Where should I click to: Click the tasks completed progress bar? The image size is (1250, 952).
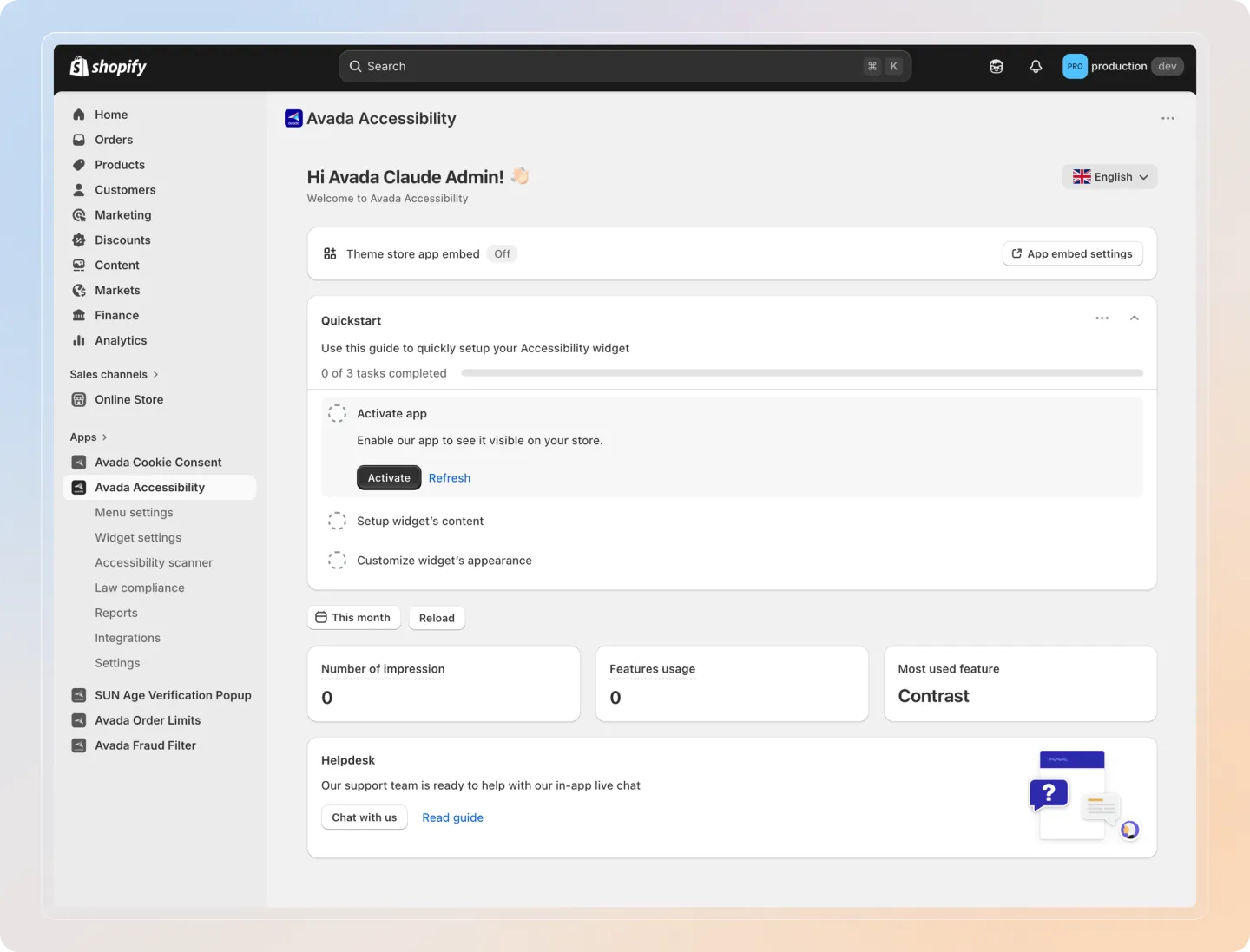pyautogui.click(x=802, y=373)
